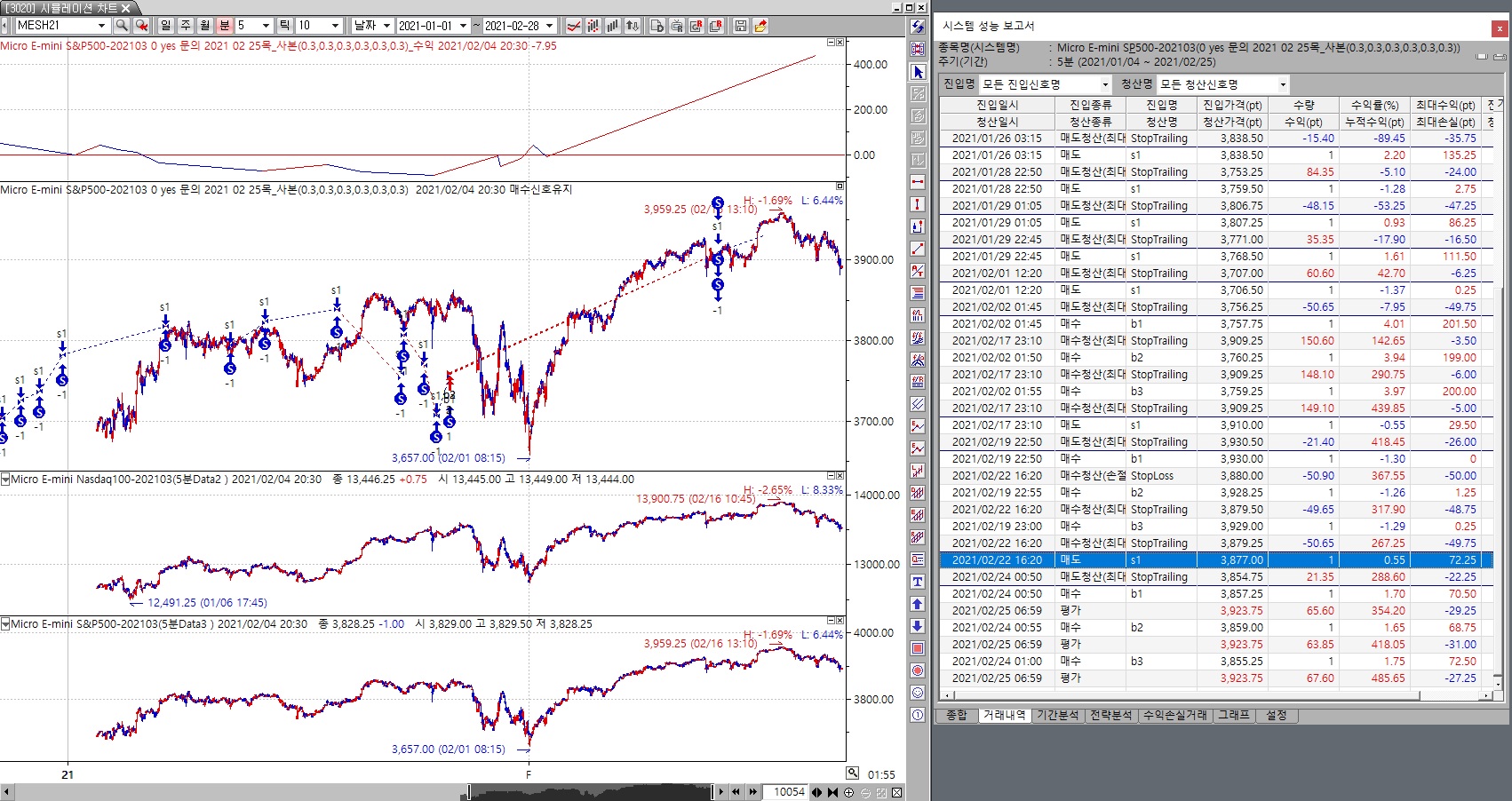The image size is (1512, 801).
Task: Switch to the 기간분석 tab
Action: point(1057,715)
